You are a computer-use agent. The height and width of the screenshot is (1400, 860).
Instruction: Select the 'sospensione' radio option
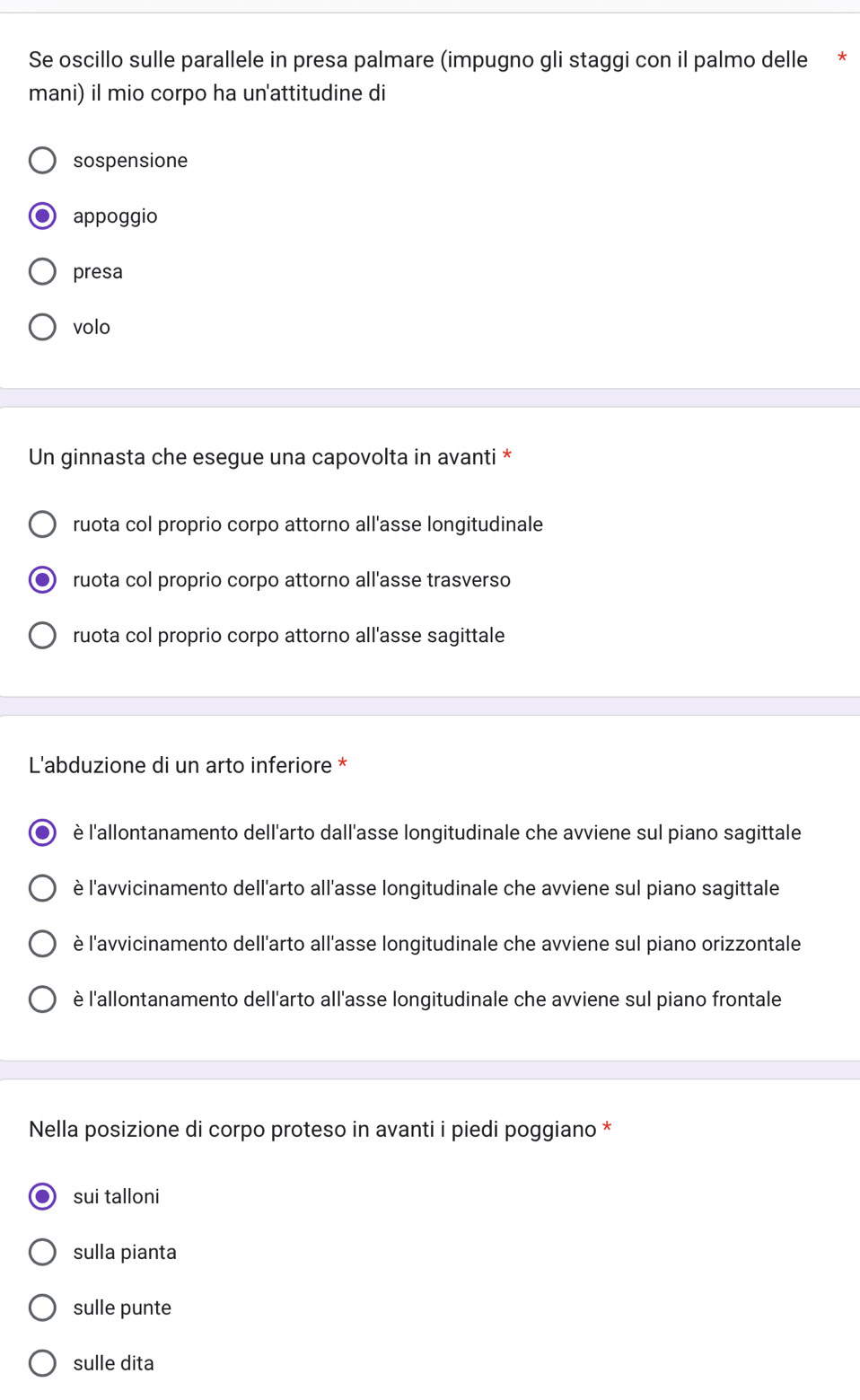click(42, 161)
